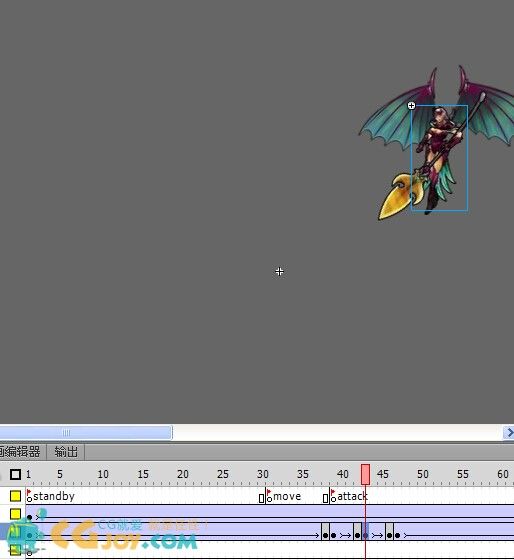514x560 pixels.
Task: Jump to frame 55 on the ruler
Action: click(x=463, y=474)
